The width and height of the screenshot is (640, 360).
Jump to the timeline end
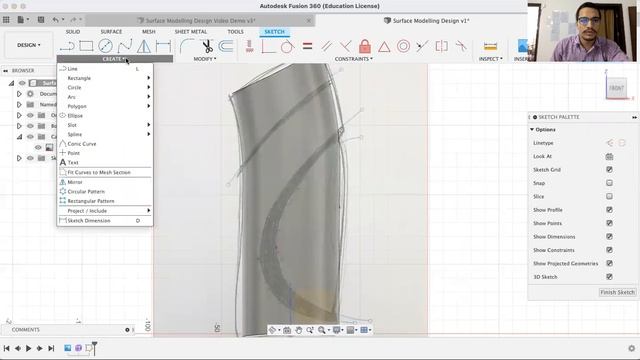51,348
